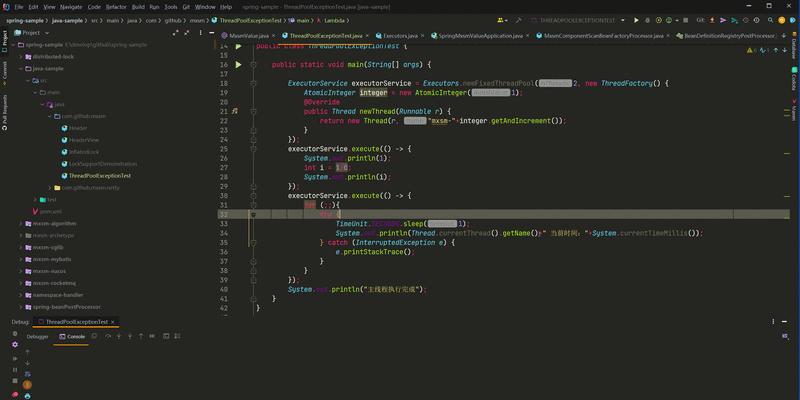Collapse the java-sample module
The width and height of the screenshot is (800, 400).
21,68
